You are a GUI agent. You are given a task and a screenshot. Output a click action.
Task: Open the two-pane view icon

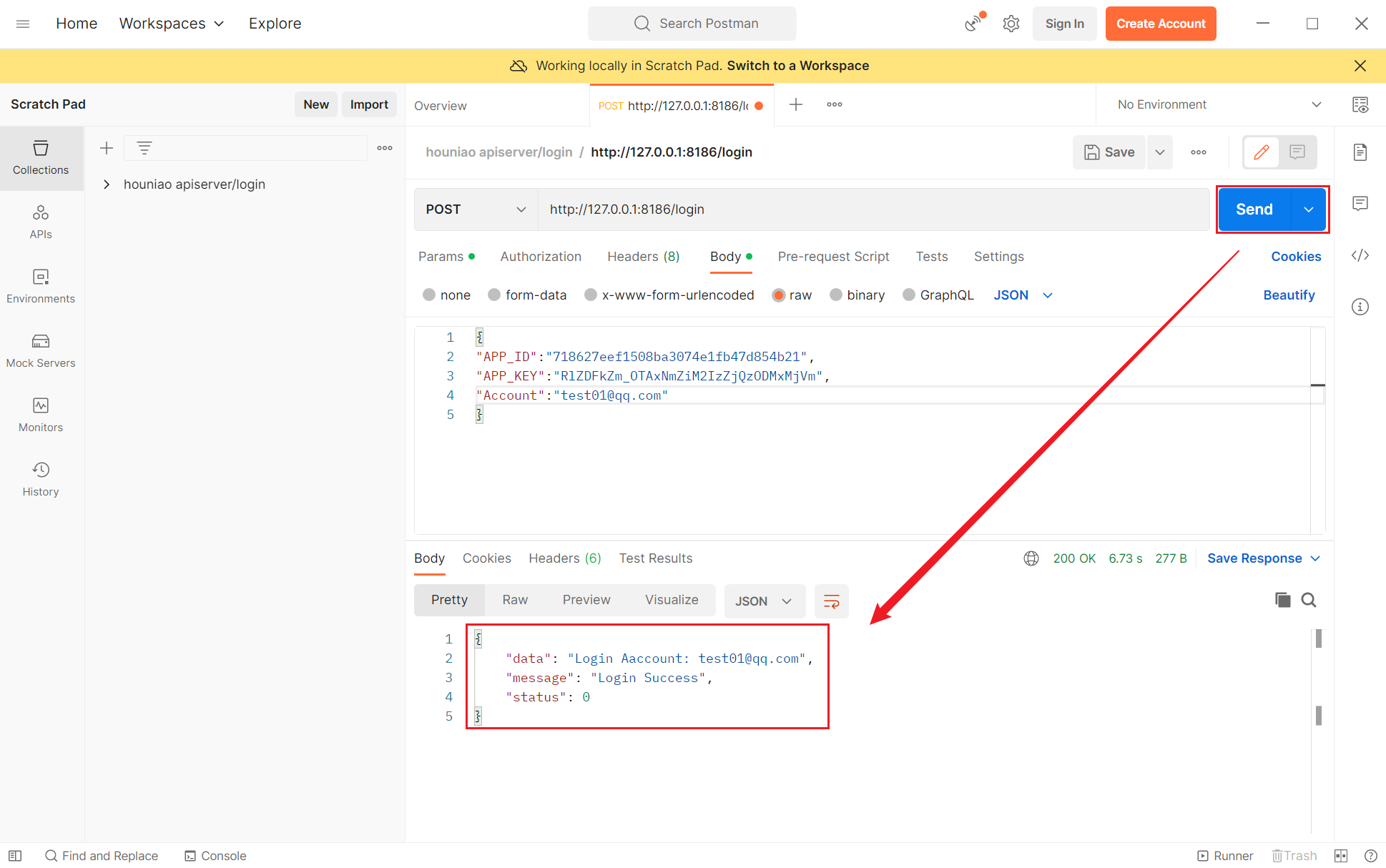point(1341,856)
